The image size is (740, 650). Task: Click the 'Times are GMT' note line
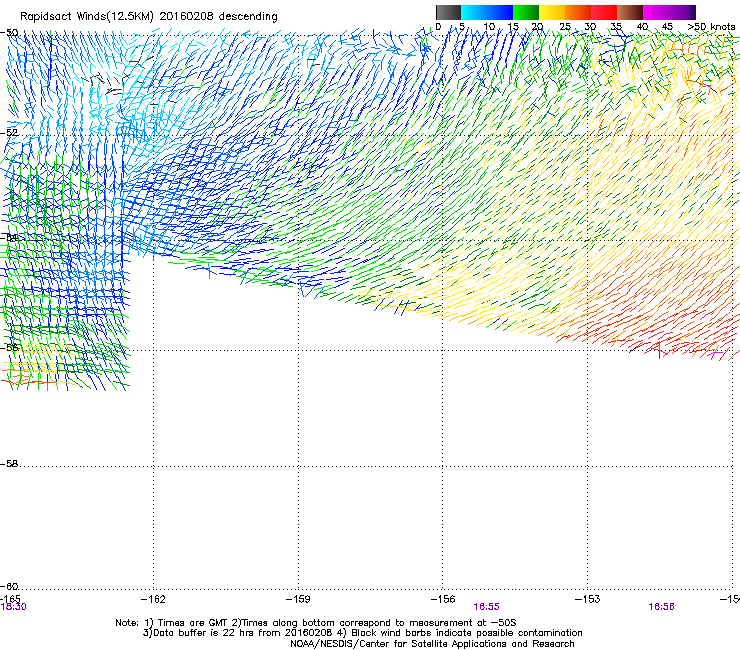[x=316, y=623]
